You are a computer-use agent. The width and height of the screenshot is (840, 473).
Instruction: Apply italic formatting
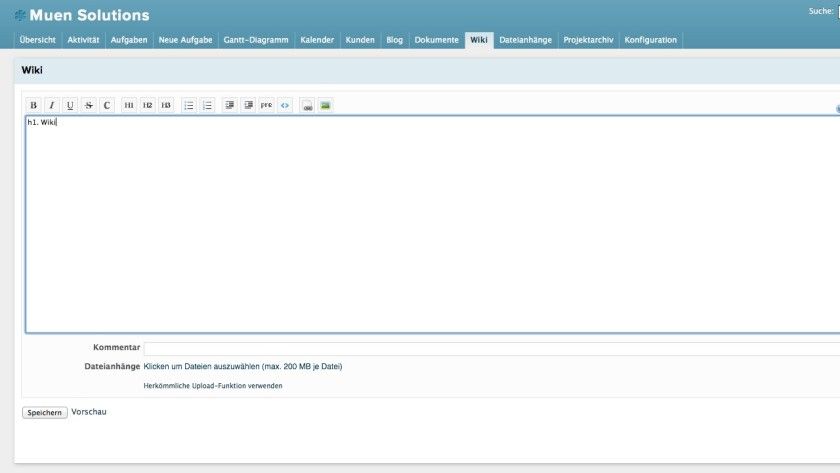[51, 105]
